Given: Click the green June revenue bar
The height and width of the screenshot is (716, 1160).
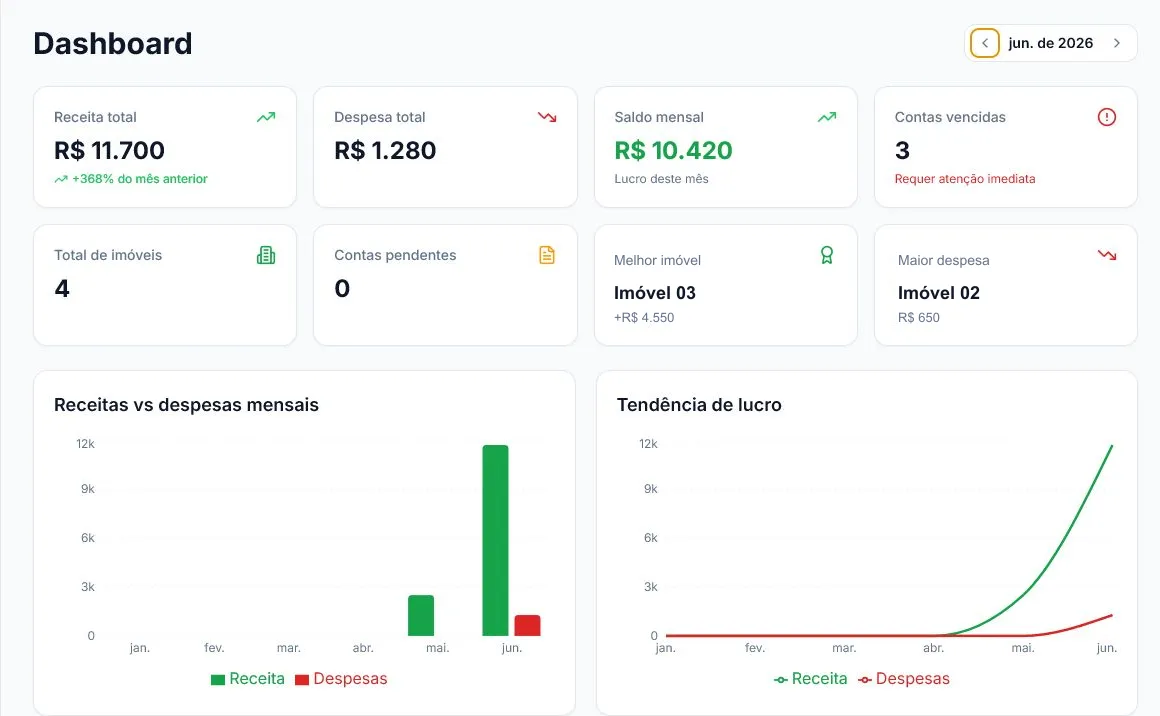Looking at the screenshot, I should 496,540.
